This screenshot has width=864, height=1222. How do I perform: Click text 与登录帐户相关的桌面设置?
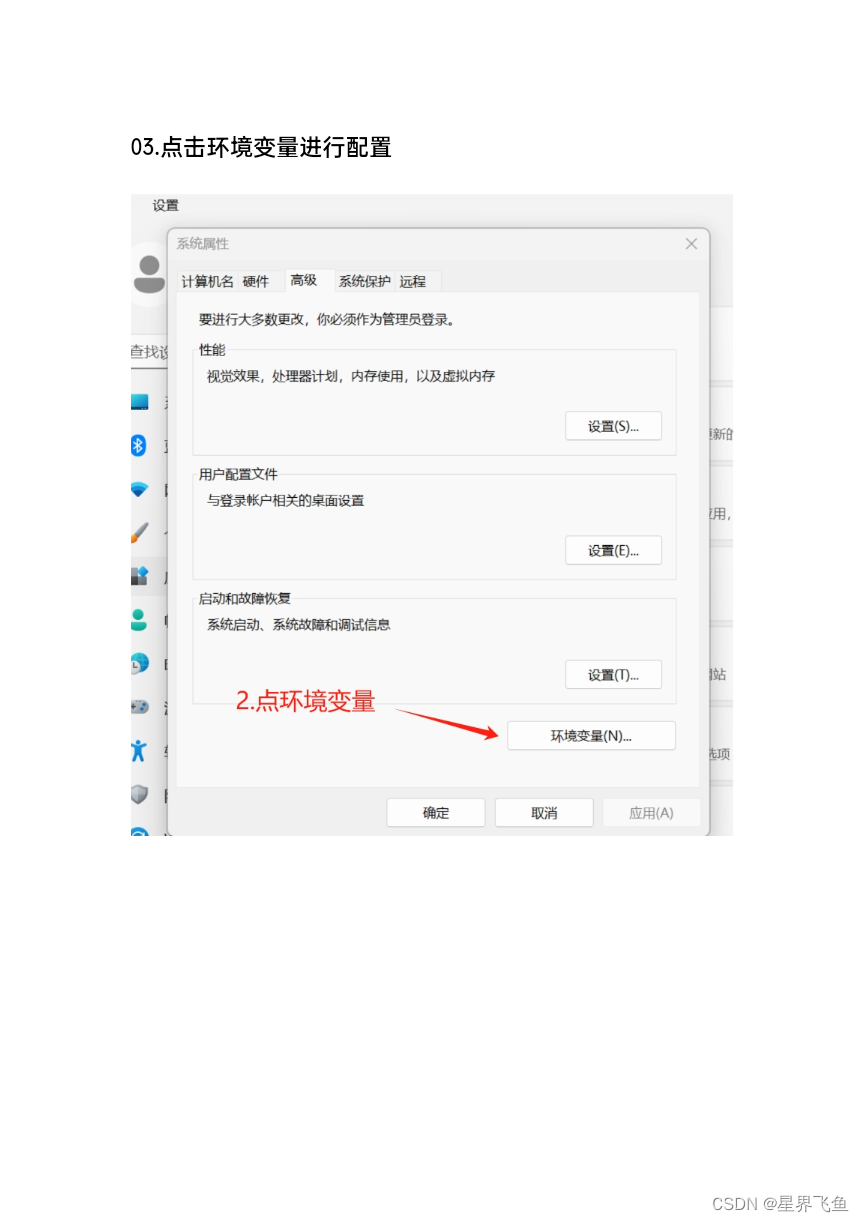click(285, 500)
